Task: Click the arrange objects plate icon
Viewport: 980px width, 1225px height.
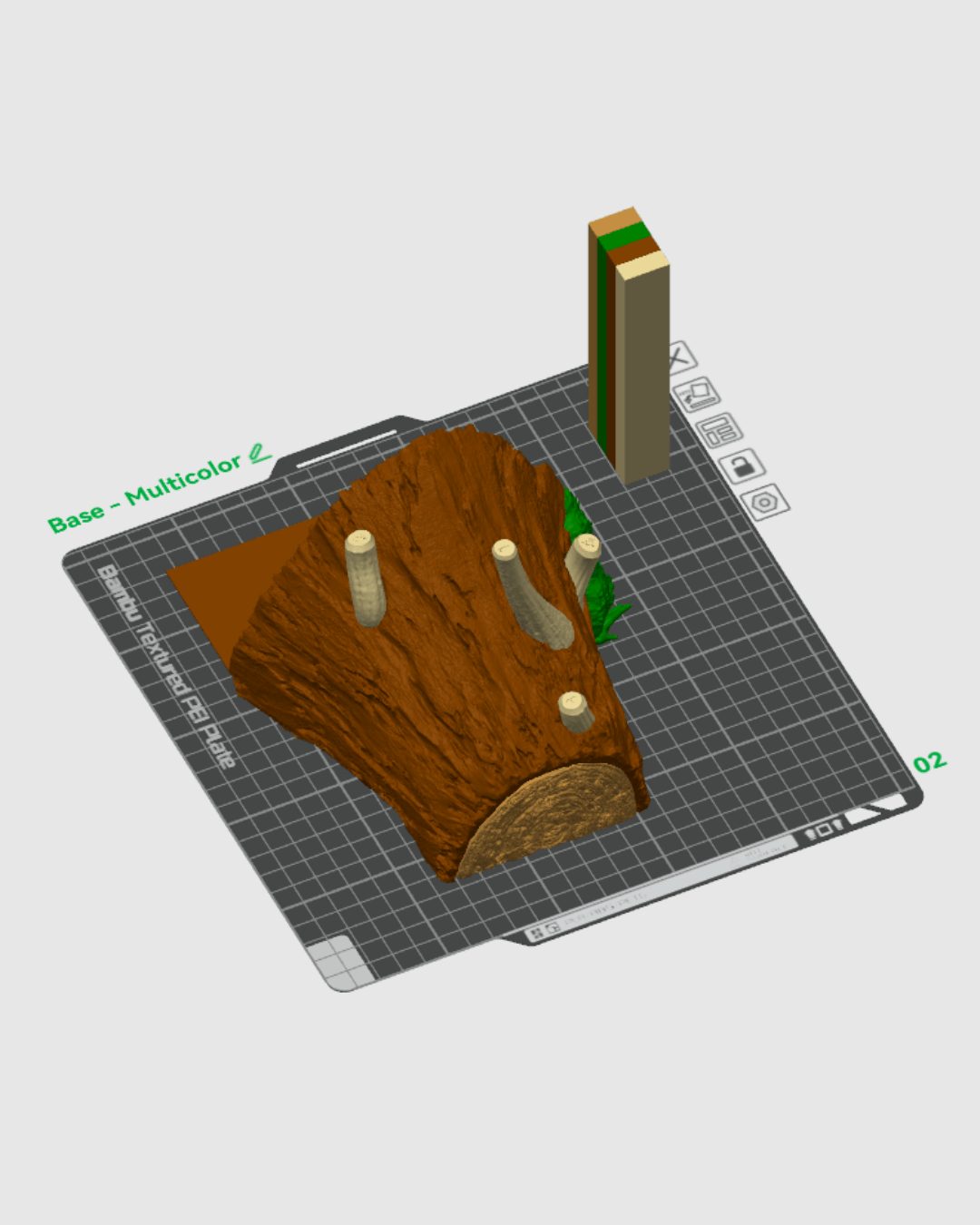Action: [720, 430]
